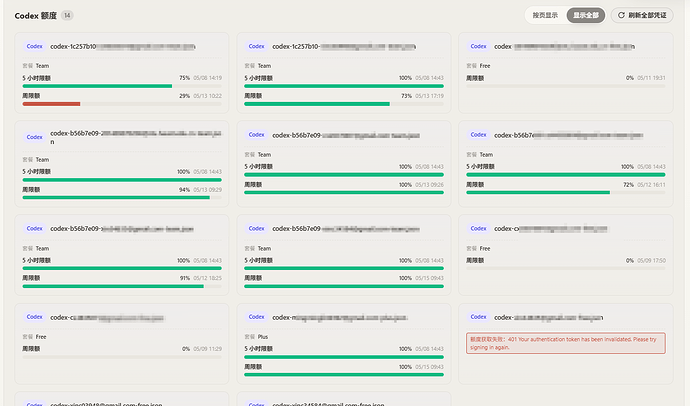The image size is (690, 406).
Task: Click the Plus plan label
Action: coord(263,337)
